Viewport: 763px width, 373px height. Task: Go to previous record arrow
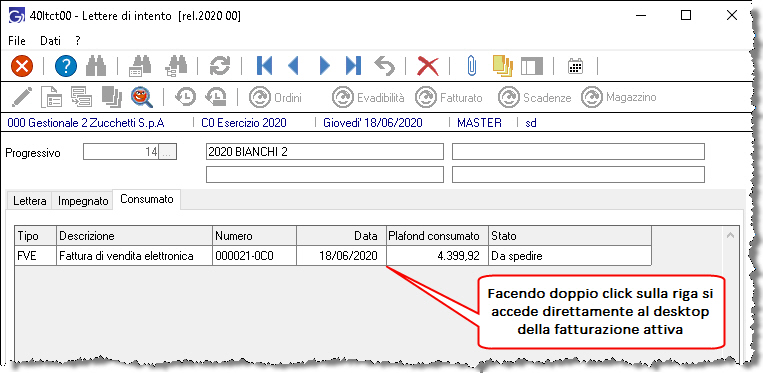click(x=293, y=66)
